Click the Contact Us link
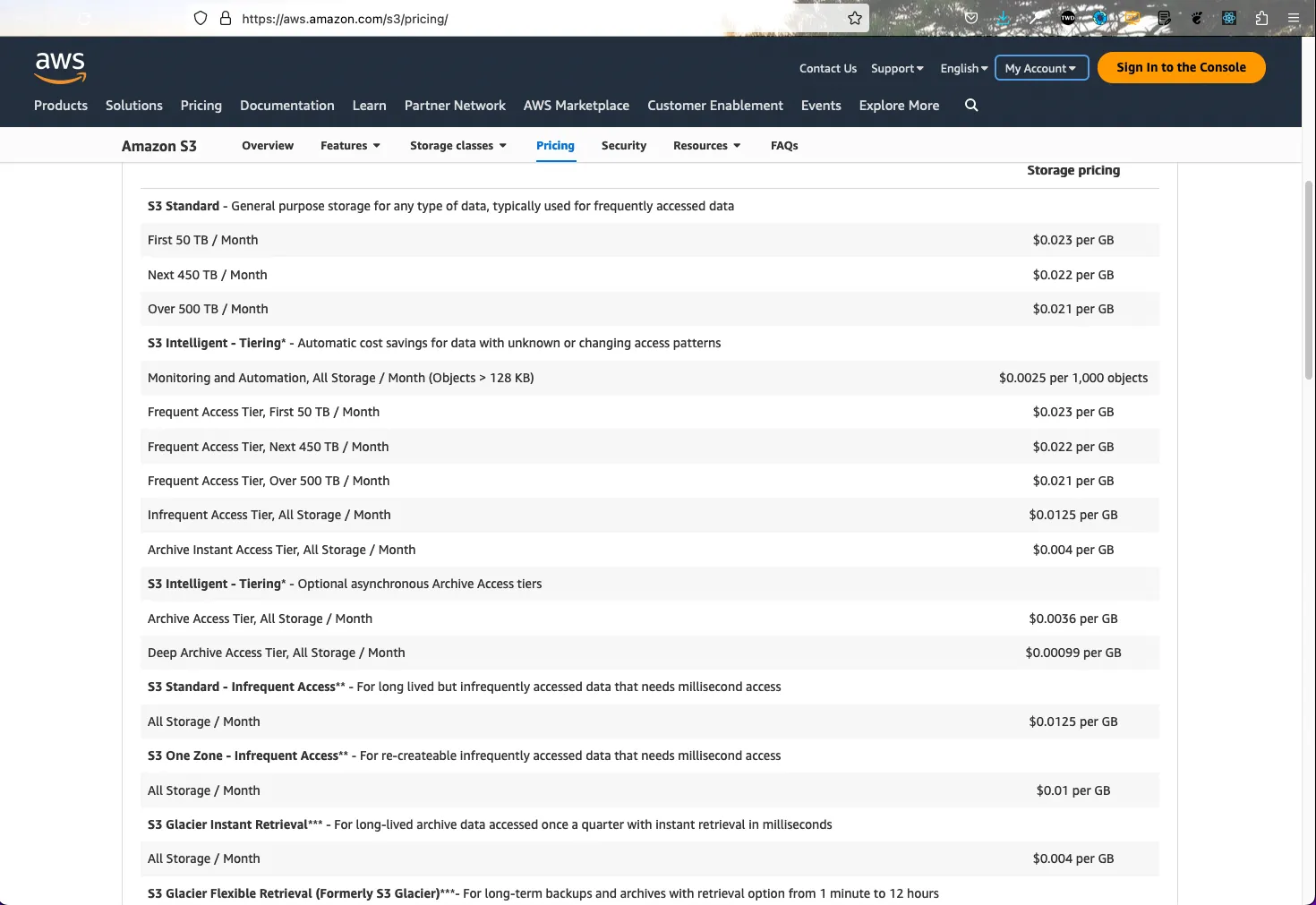The image size is (1316, 905). (828, 68)
